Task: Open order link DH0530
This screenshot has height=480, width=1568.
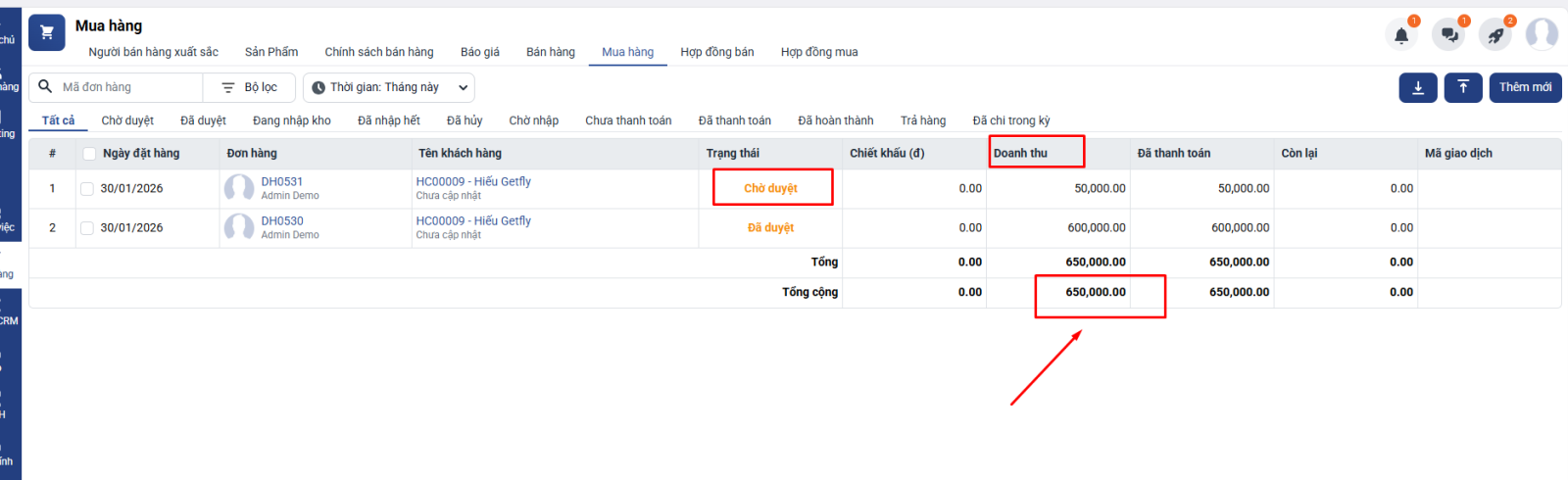Action: pyautogui.click(x=282, y=221)
